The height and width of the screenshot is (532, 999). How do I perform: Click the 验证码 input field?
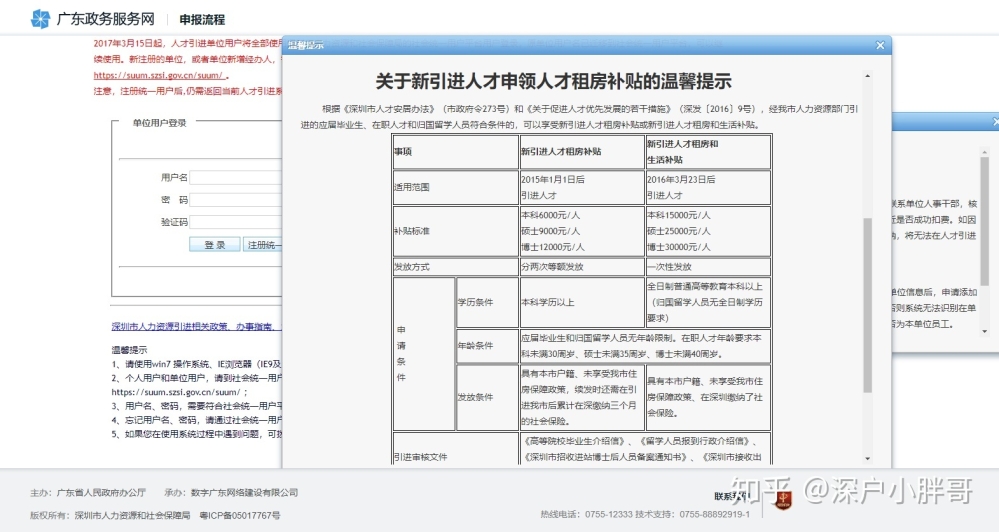235,222
